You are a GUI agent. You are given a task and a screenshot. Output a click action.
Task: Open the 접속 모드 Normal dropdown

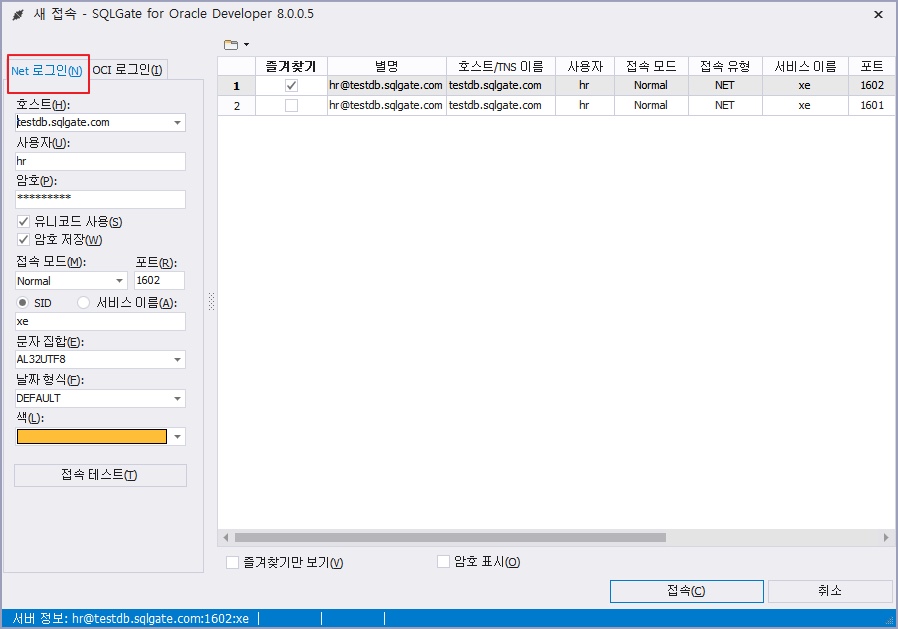click(119, 281)
